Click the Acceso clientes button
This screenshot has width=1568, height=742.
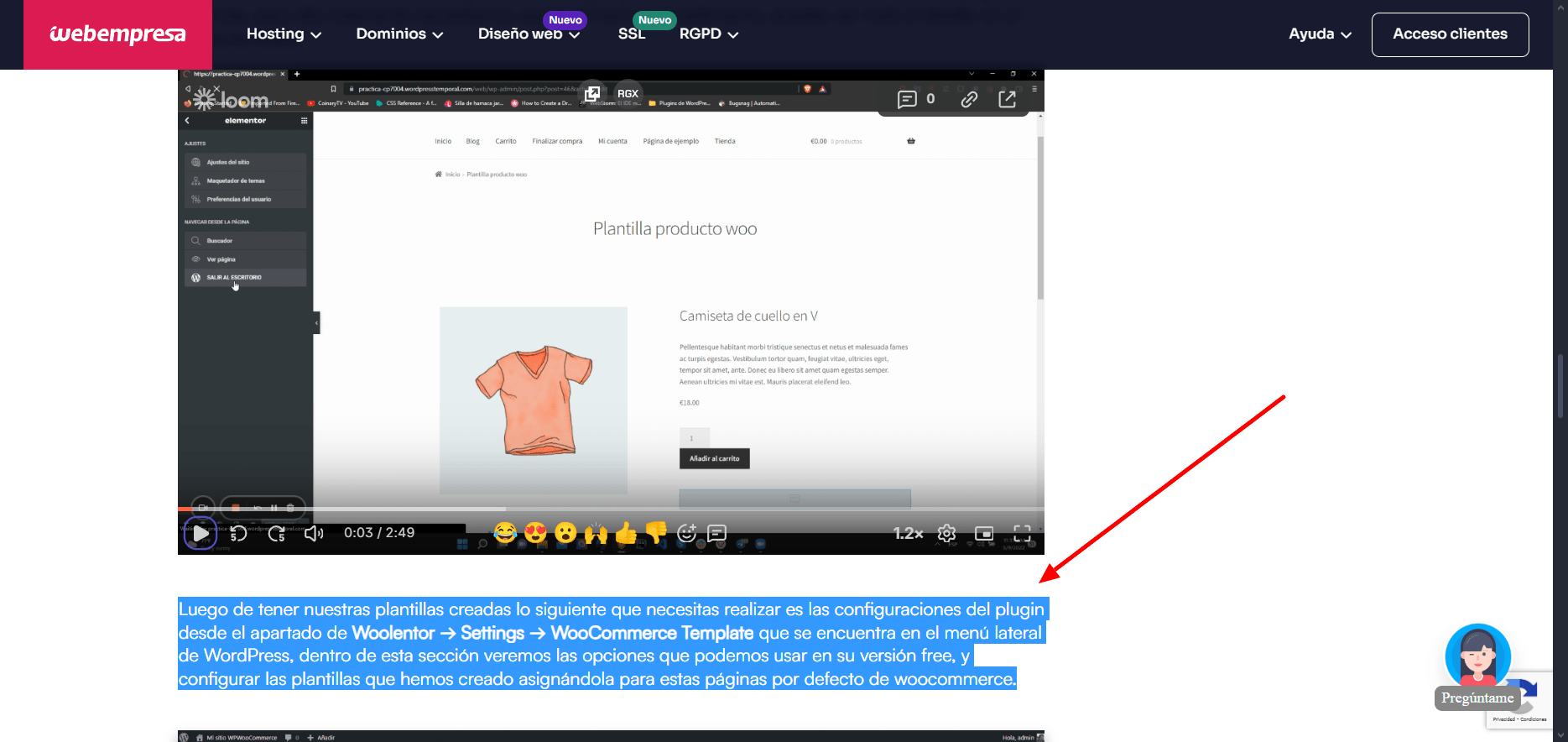1450,34
